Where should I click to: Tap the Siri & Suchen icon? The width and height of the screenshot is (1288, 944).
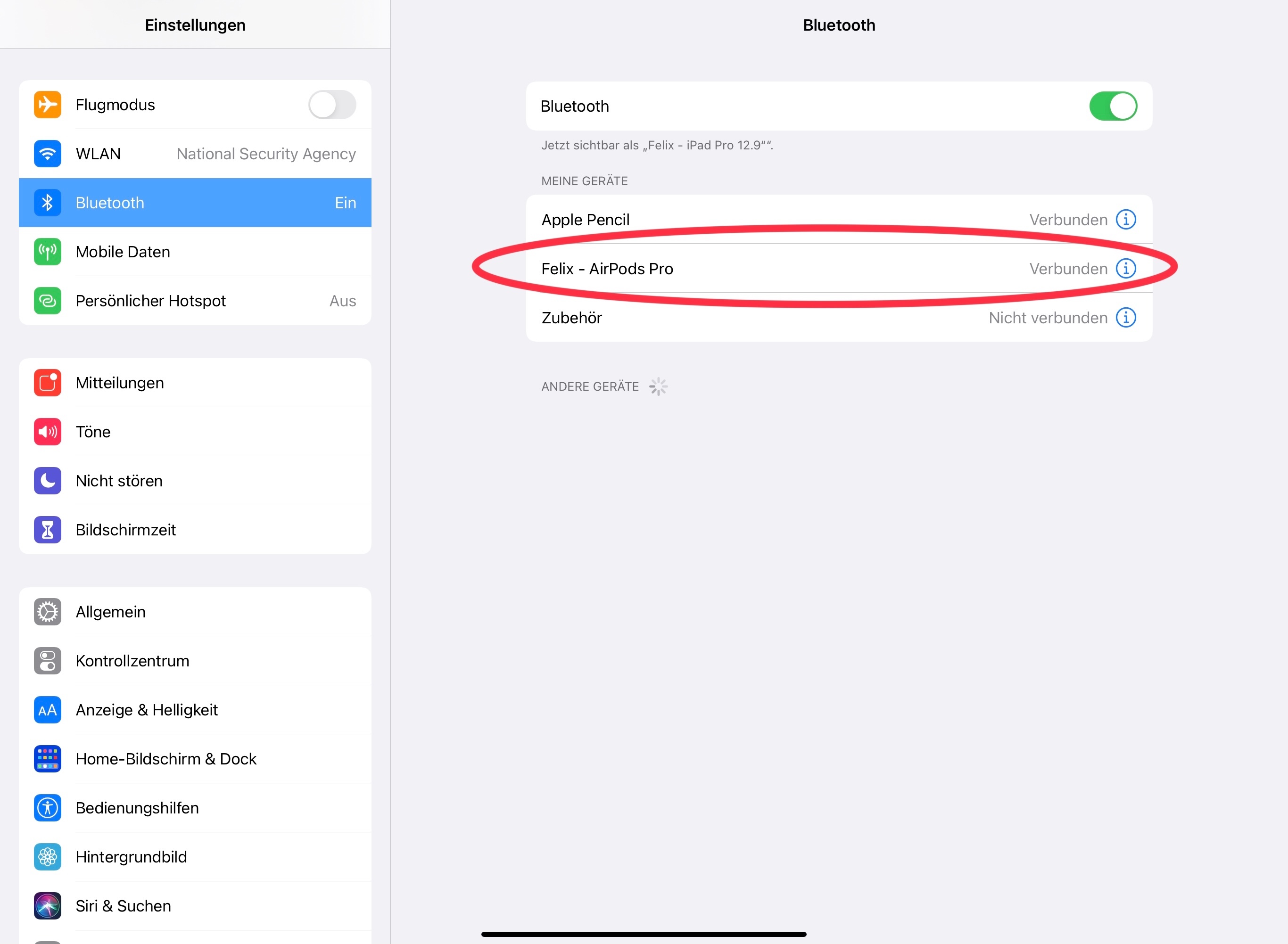click(x=48, y=906)
